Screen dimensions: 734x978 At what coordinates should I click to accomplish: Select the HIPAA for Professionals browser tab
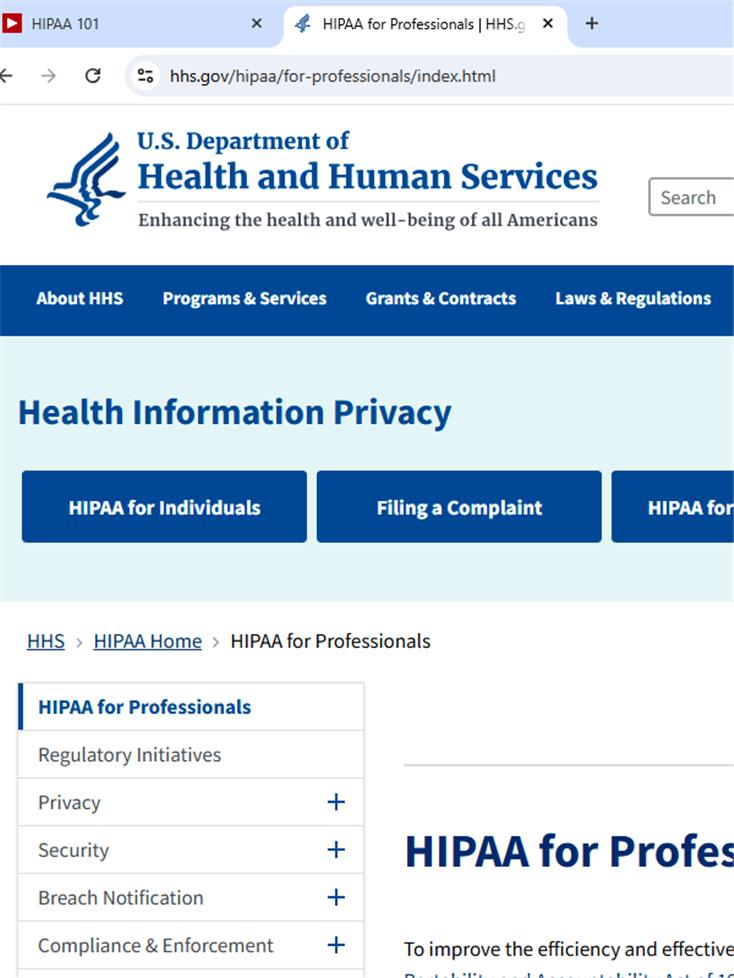pos(424,24)
